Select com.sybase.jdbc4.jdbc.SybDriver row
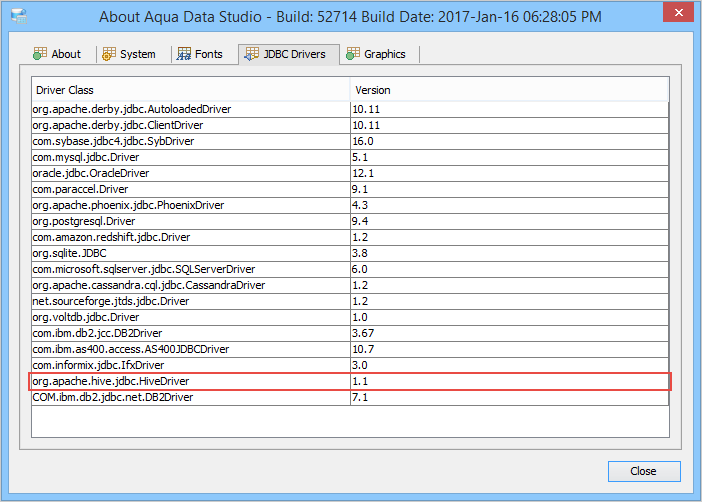This screenshot has height=502, width=702. (350, 142)
